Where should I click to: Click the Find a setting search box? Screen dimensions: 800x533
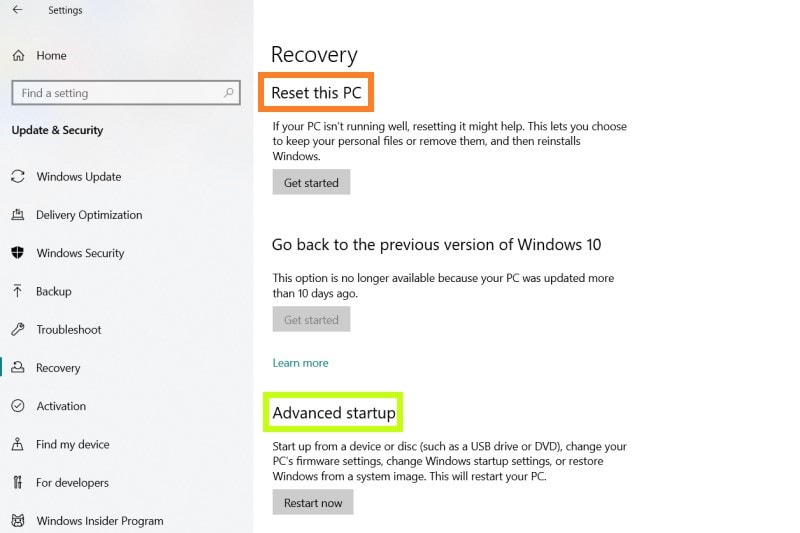[126, 93]
